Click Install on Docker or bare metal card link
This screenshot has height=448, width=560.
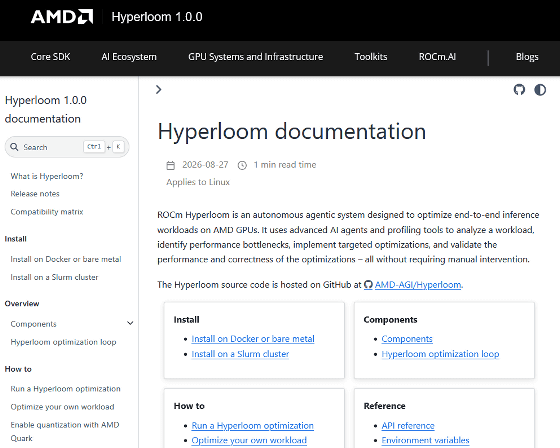(x=253, y=339)
